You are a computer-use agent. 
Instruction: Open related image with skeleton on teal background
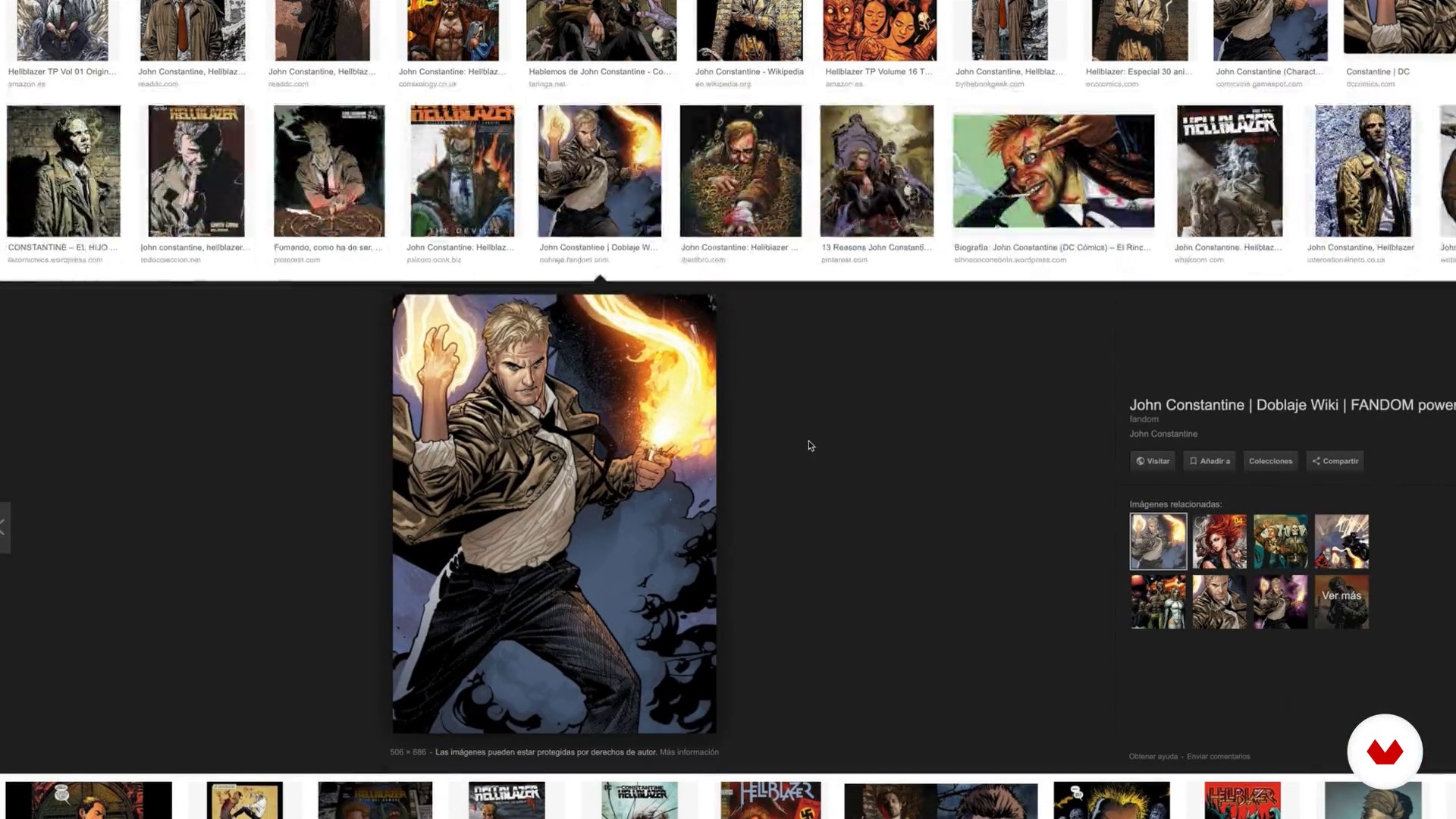pos(1280,541)
